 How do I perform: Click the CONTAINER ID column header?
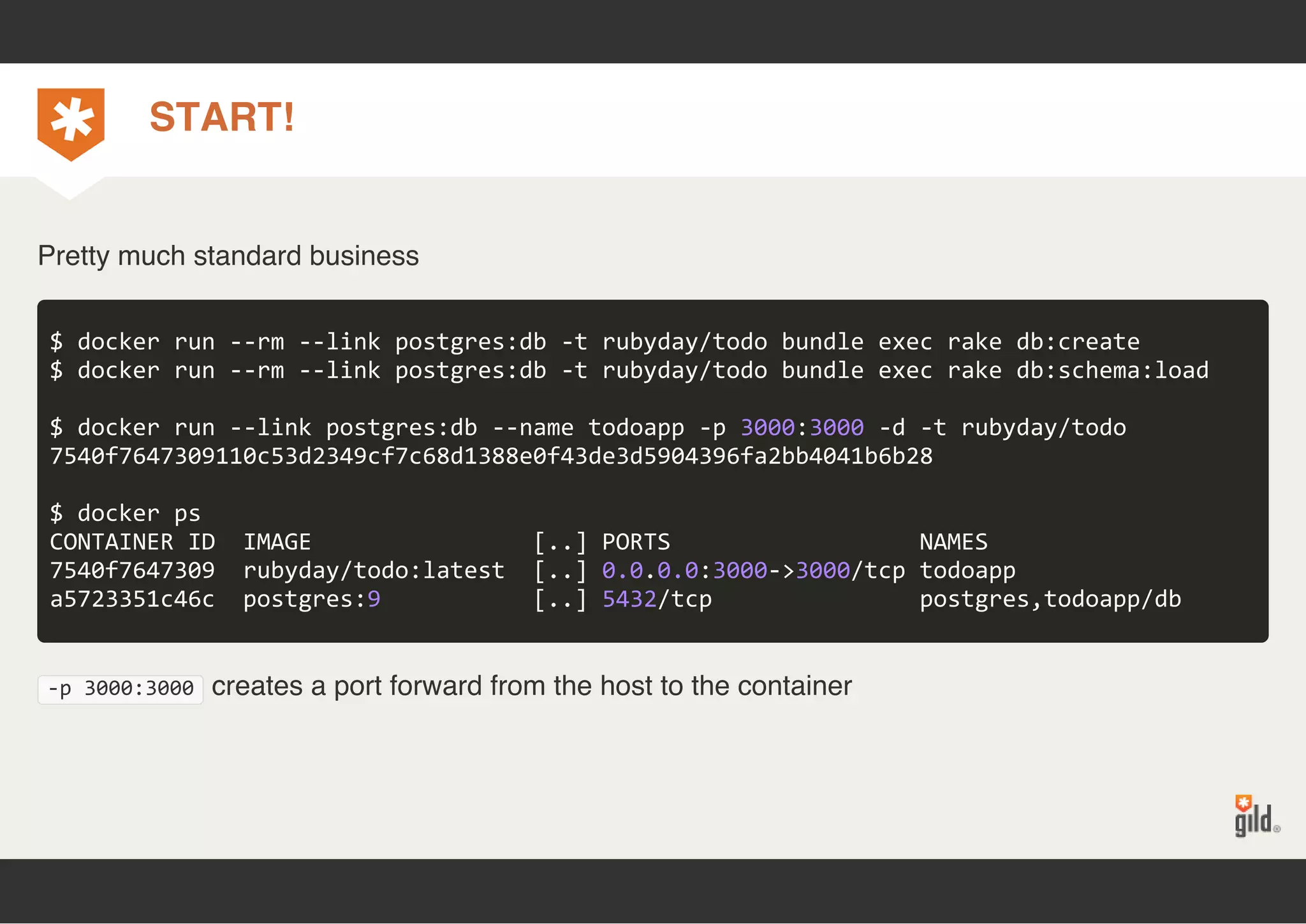(133, 542)
